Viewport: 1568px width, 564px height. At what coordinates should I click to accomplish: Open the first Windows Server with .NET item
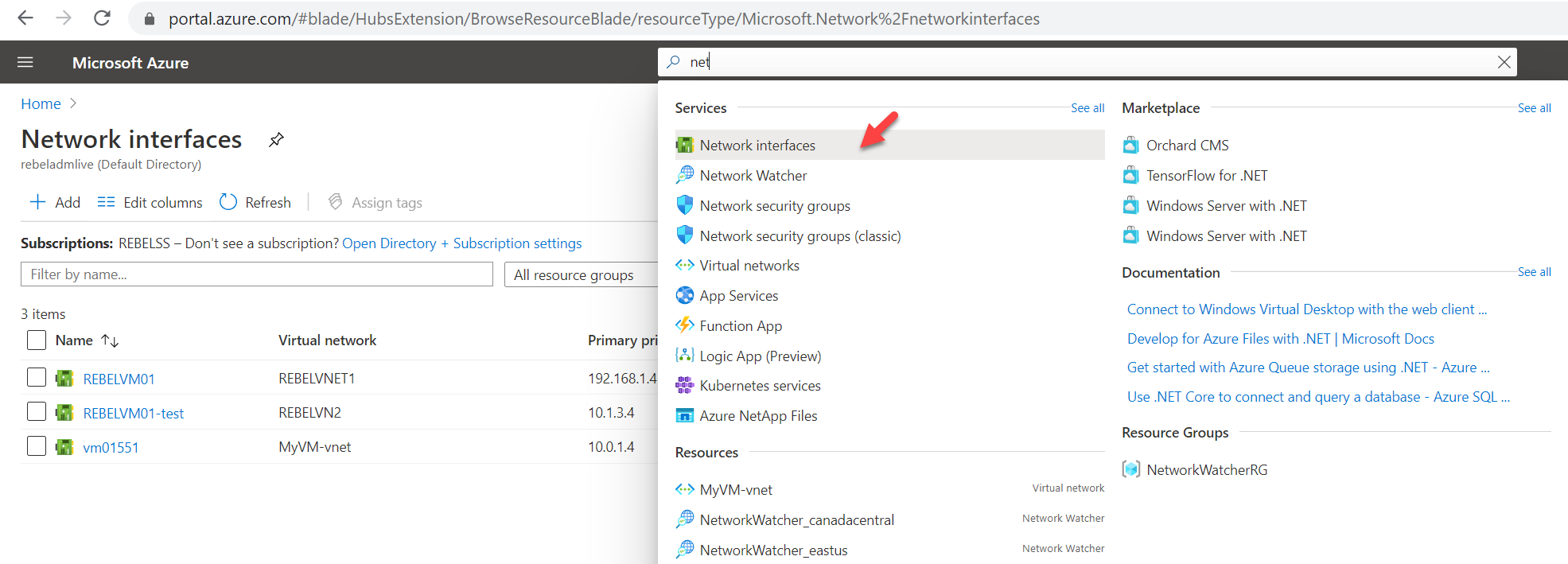[1226, 205]
